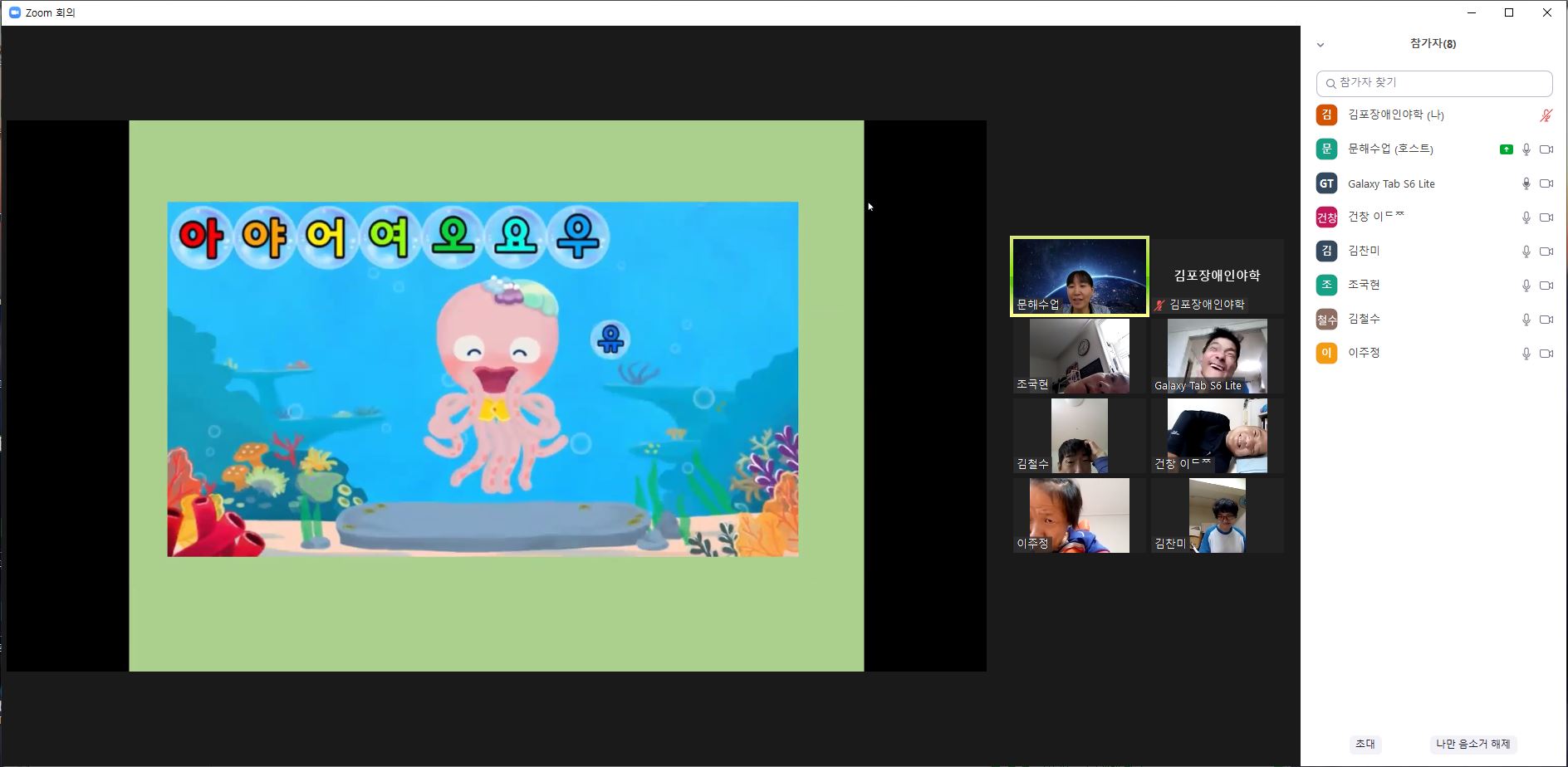The image size is (1568, 767).
Task: Click the 김철수 name in participant list
Action: click(x=1364, y=319)
